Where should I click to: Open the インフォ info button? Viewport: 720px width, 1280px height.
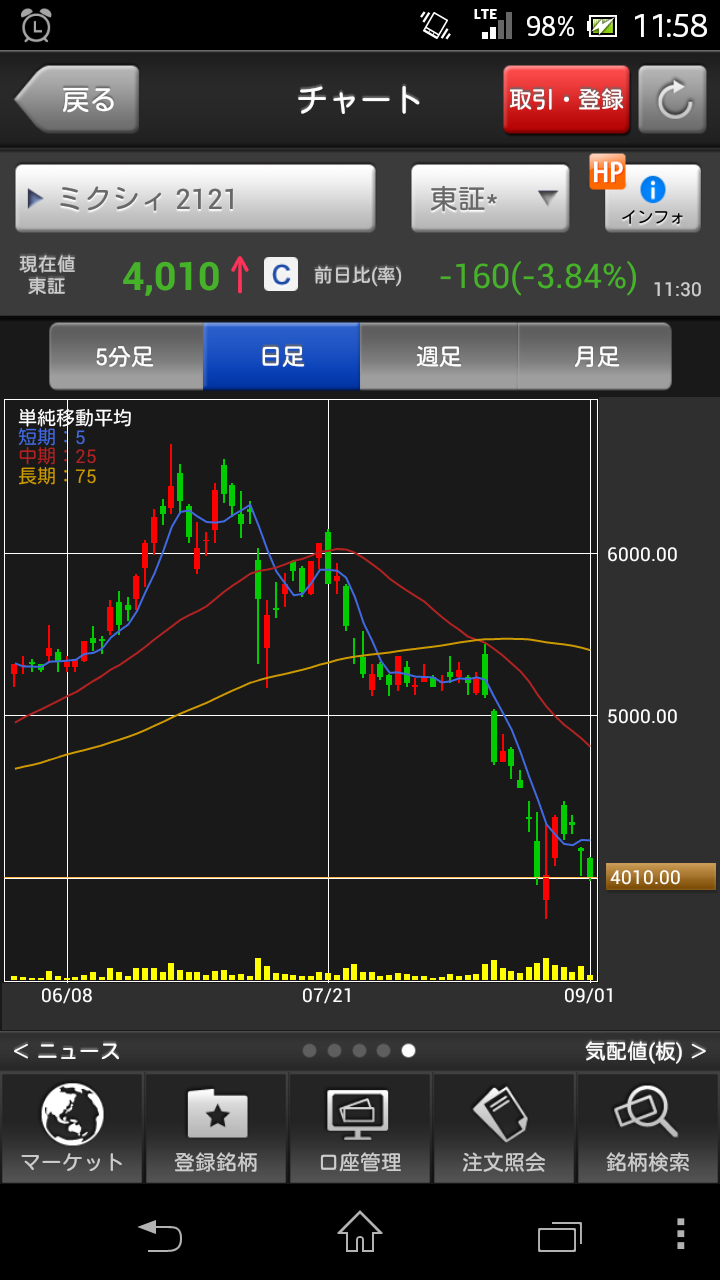[x=652, y=199]
